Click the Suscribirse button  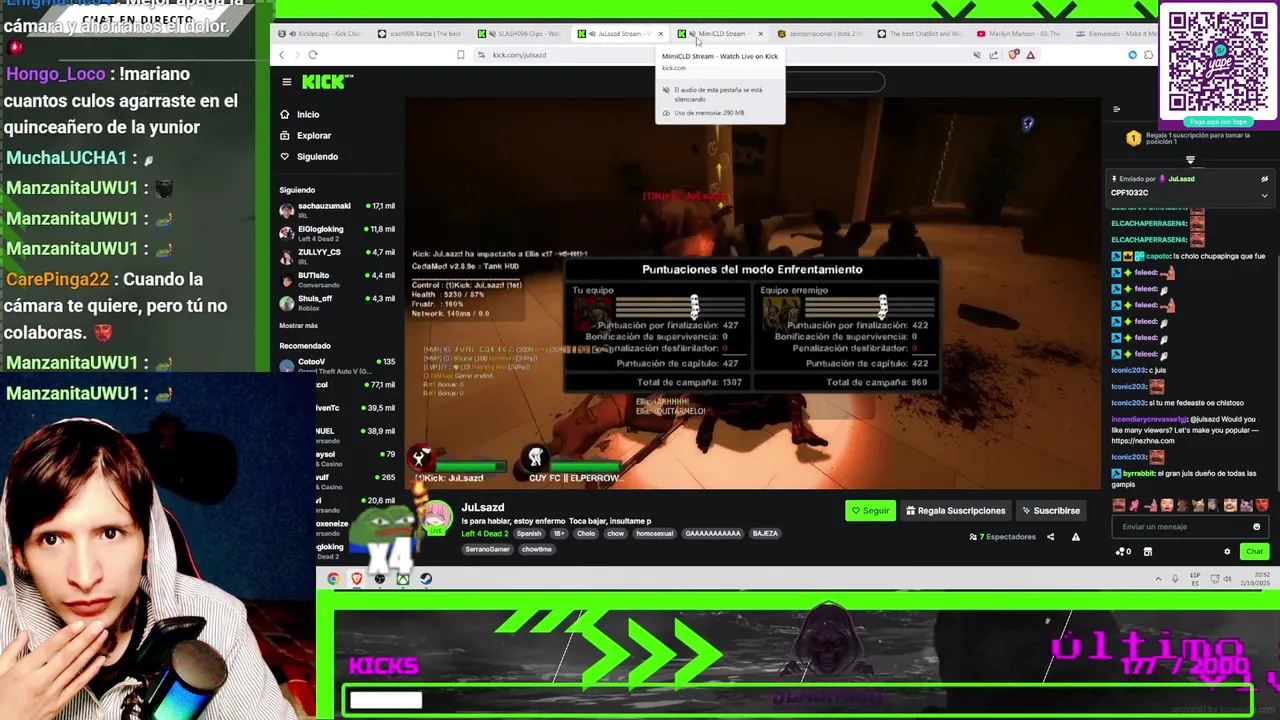(1050, 510)
